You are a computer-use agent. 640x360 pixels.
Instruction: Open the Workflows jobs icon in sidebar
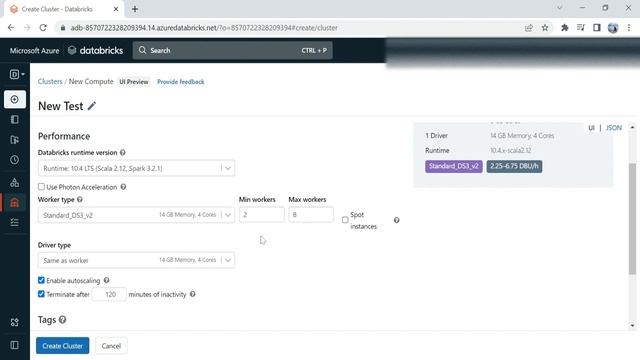(15, 222)
